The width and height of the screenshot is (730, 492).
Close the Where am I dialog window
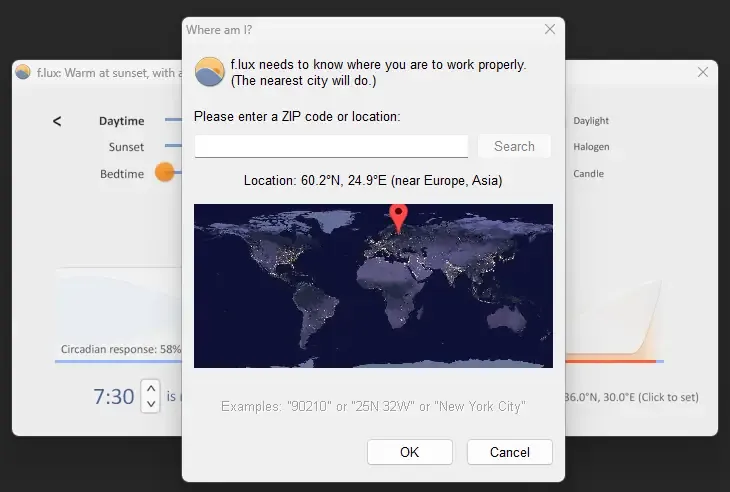550,29
